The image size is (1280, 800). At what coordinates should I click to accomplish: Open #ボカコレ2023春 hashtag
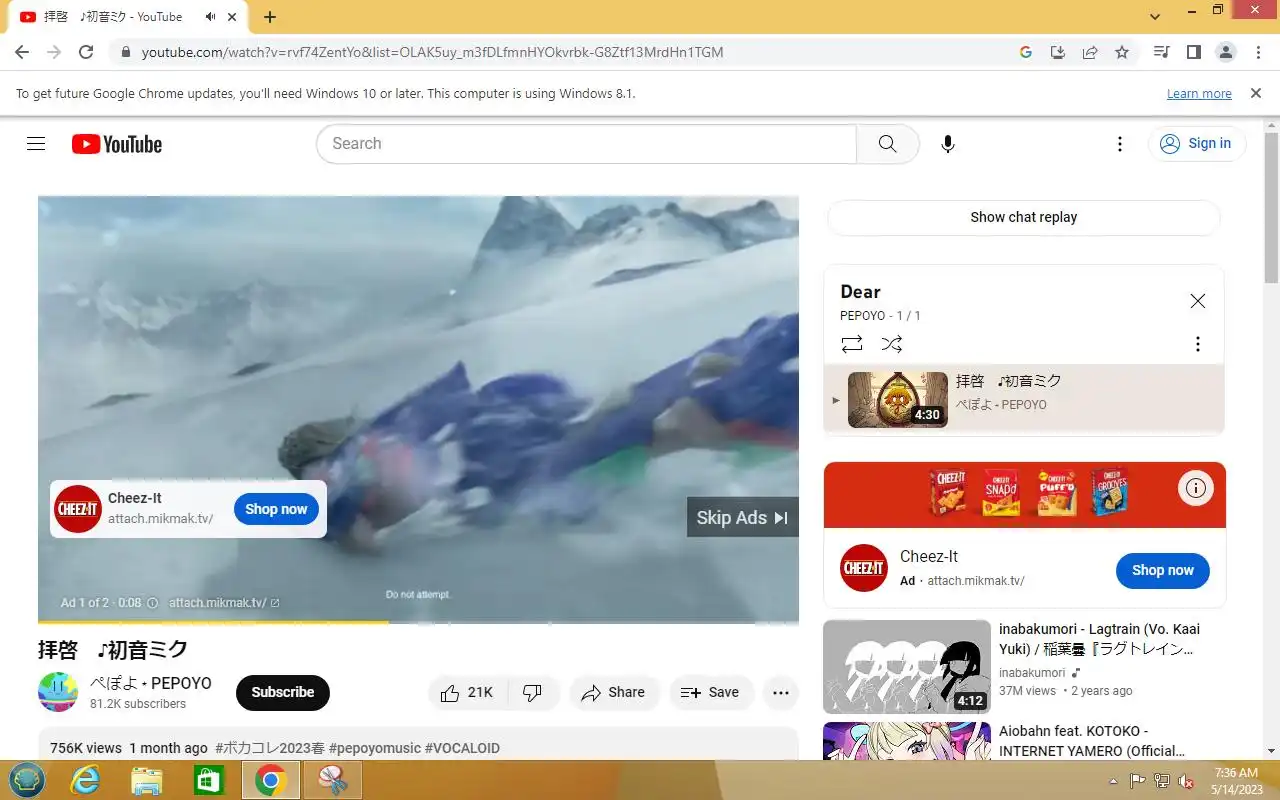point(270,748)
